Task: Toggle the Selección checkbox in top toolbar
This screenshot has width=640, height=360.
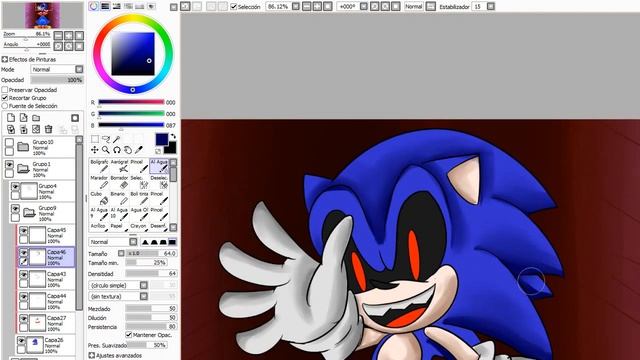Action: (x=233, y=7)
